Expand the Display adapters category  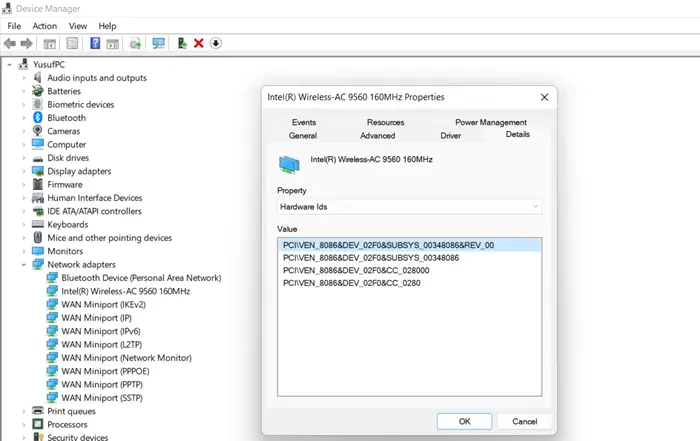(24, 171)
